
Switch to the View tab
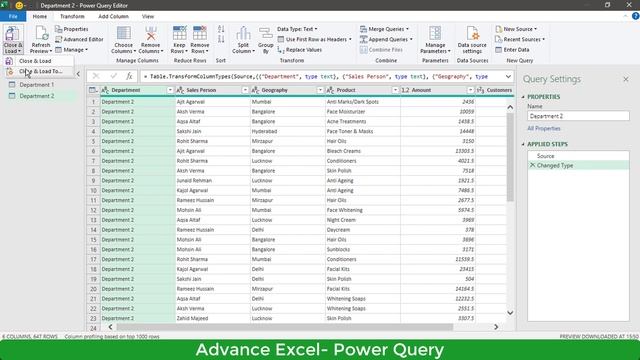(148, 16)
